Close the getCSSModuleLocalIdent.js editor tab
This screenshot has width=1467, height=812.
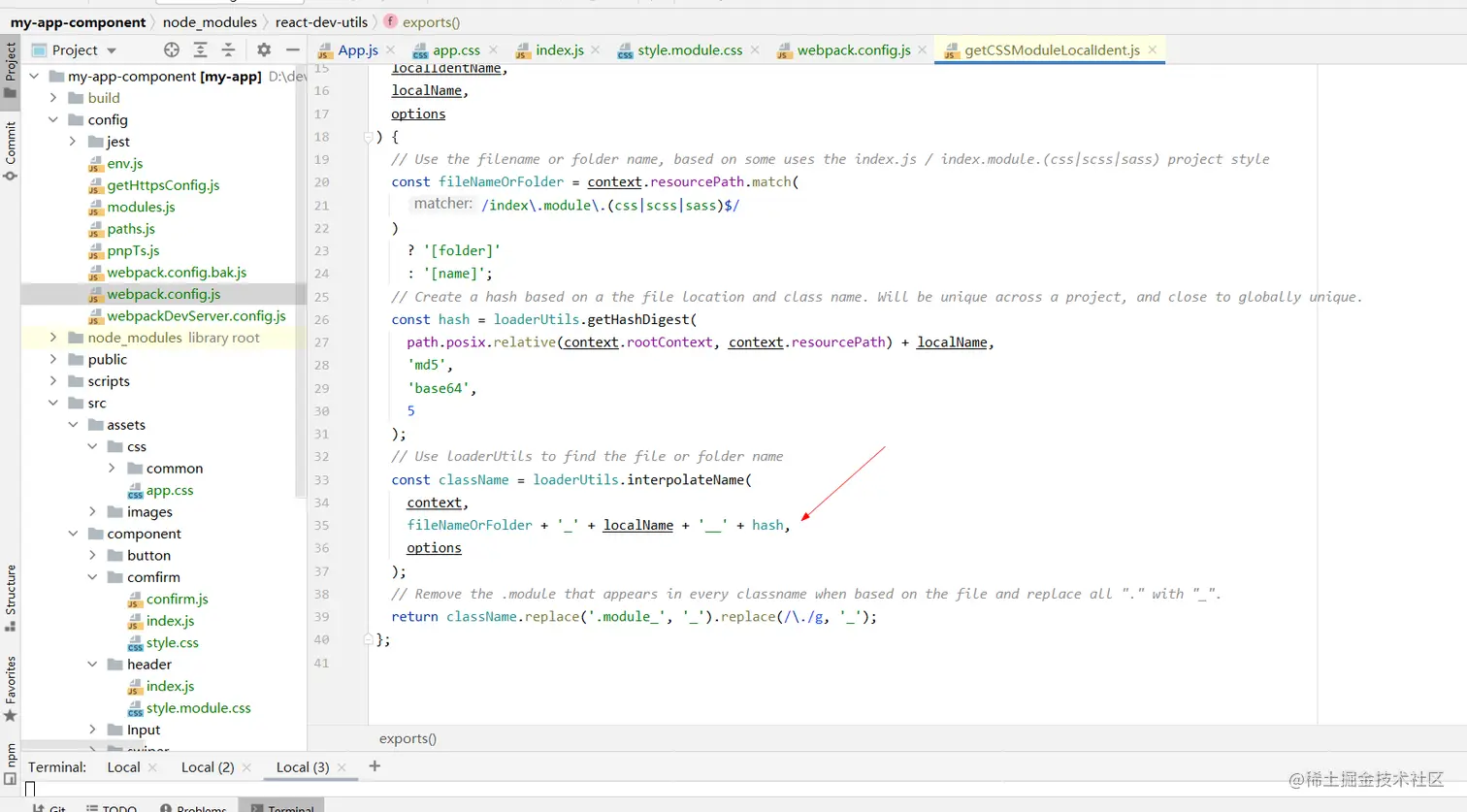(1153, 49)
